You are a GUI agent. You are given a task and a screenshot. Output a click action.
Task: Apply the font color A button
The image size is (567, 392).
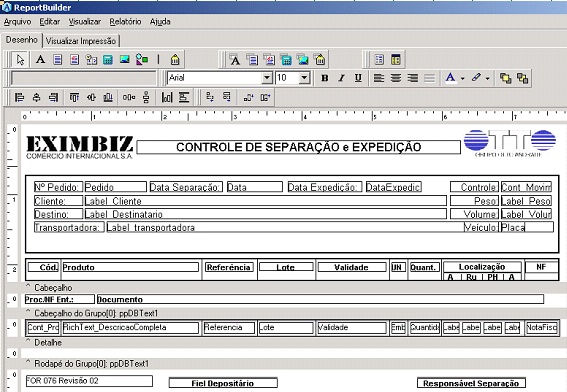[x=450, y=78]
